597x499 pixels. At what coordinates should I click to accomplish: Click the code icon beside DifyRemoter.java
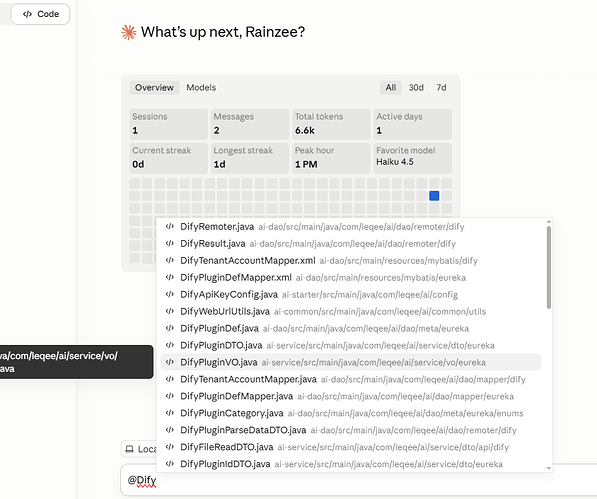click(x=170, y=226)
